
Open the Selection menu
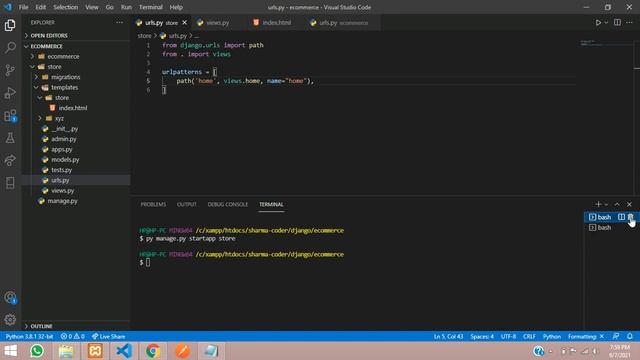point(65,7)
